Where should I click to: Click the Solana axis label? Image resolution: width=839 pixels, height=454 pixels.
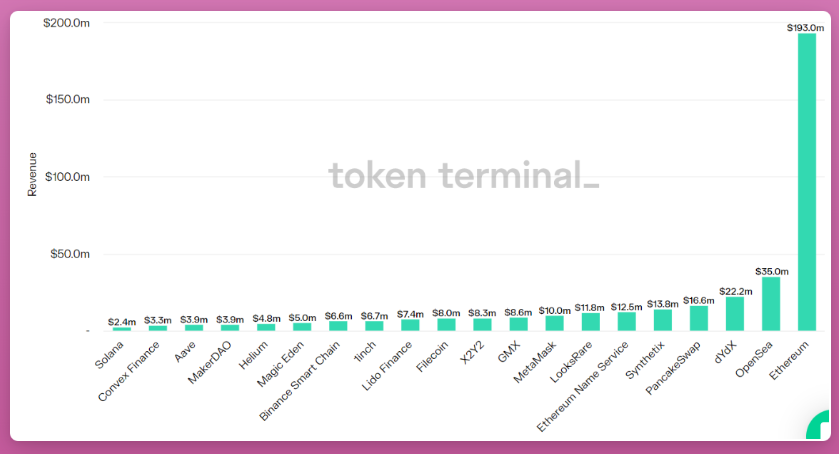[109, 355]
